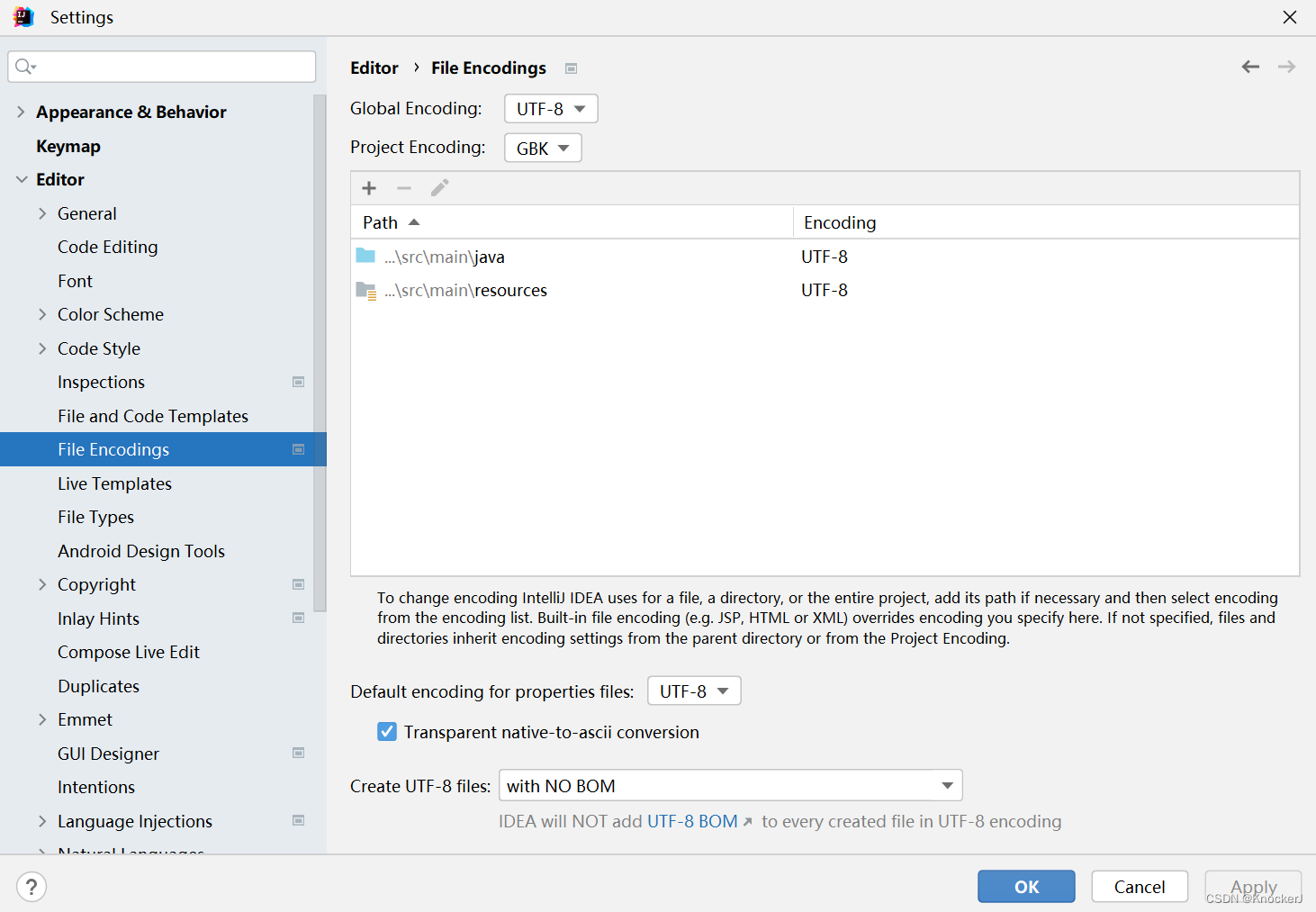Open the Create UTF-8 files combo box
The image size is (1316, 912).
tap(731, 786)
